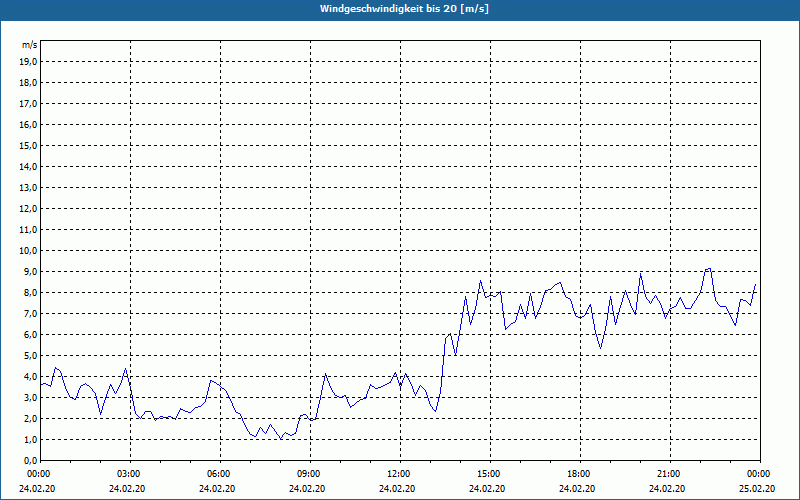Choose the "21:00" time label
The height and width of the screenshot is (500, 800).
667,474
